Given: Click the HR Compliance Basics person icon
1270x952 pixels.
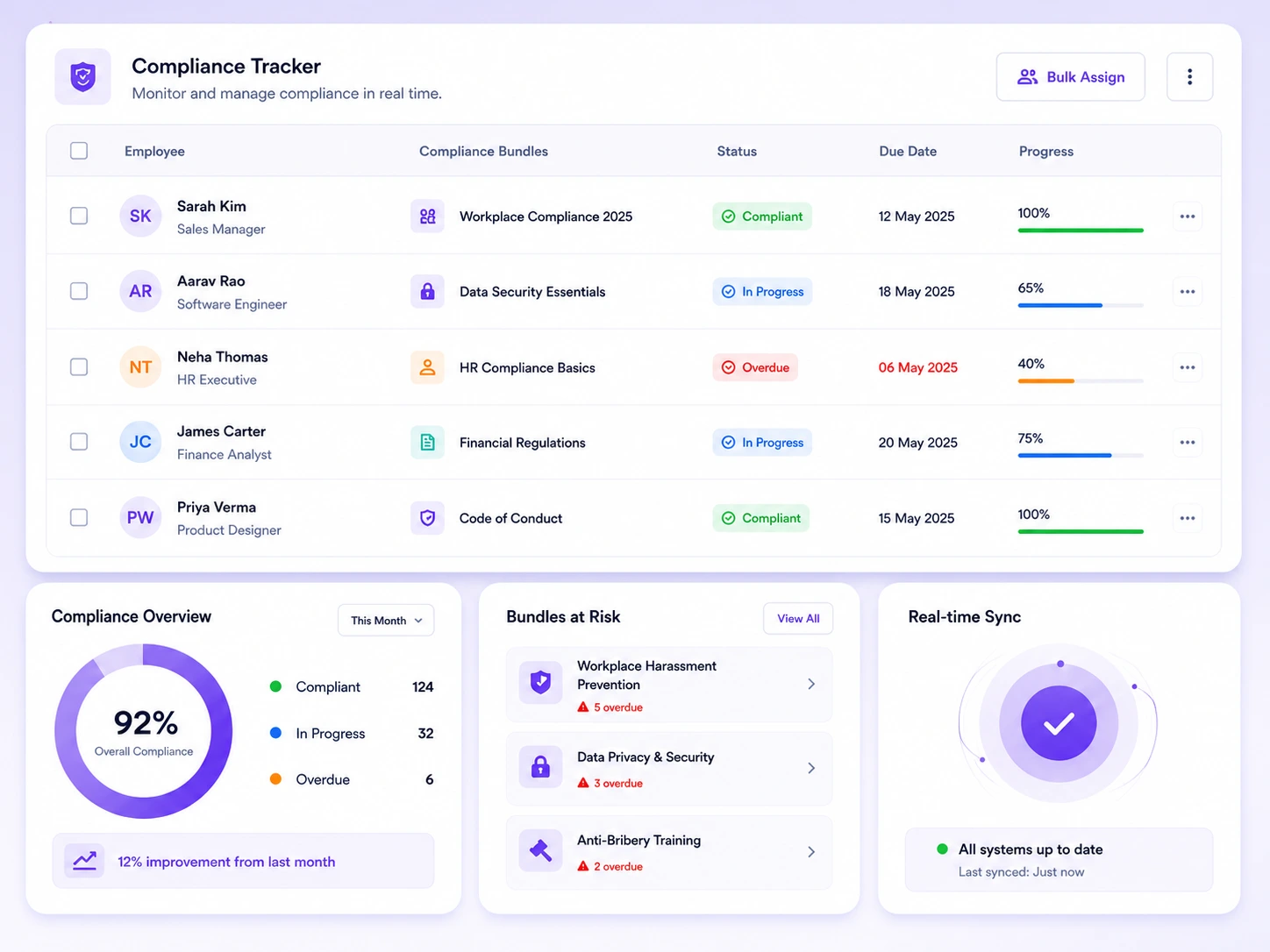Looking at the screenshot, I should [427, 367].
